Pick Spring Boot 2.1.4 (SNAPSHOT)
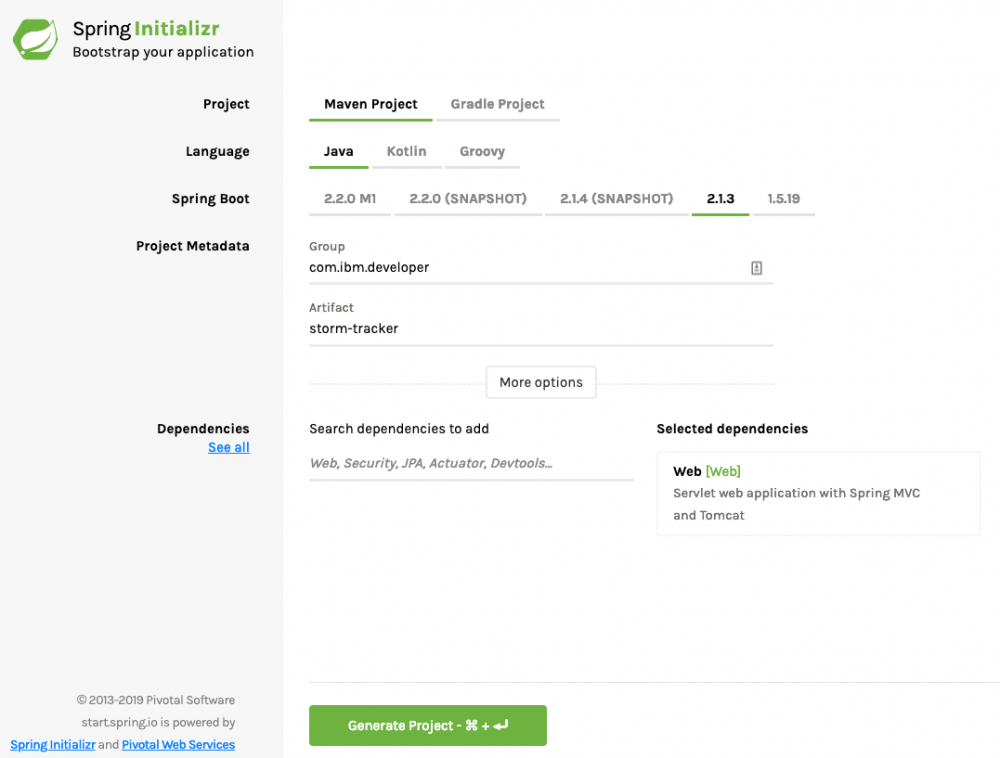This screenshot has width=1000, height=758. [616, 199]
